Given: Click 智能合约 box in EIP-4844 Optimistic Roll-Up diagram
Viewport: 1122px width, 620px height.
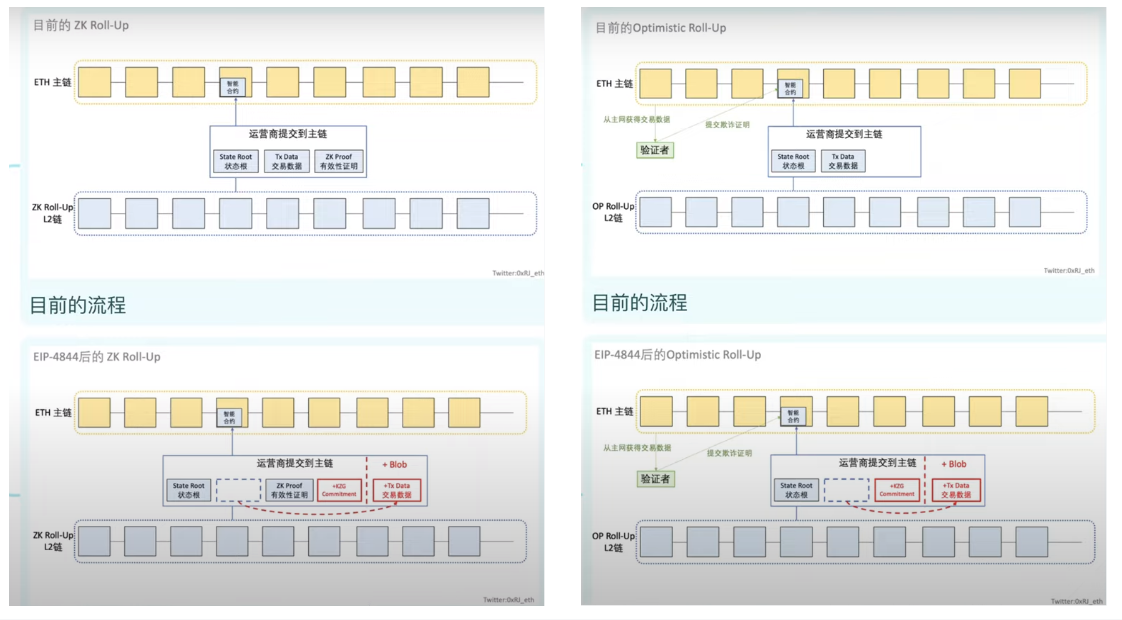Looking at the screenshot, I should click(793, 417).
